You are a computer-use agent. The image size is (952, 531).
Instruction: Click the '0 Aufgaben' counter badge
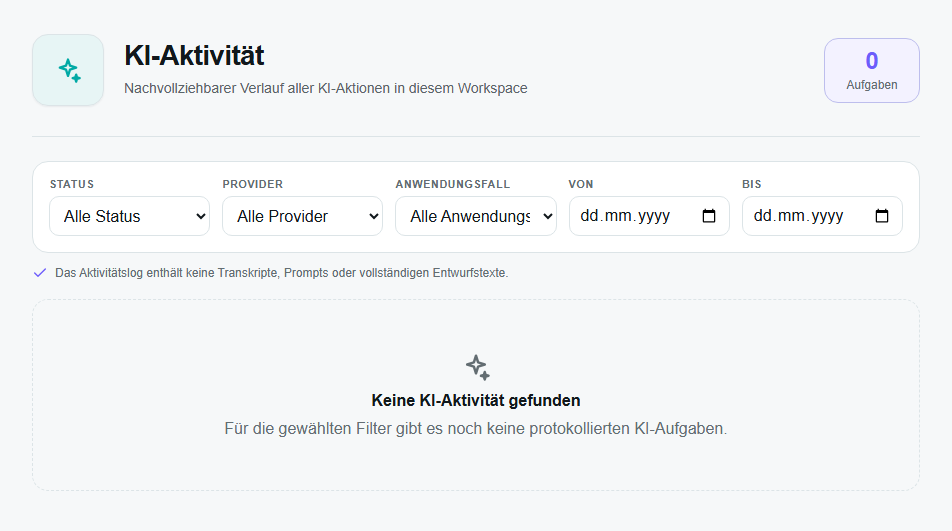pyautogui.click(x=872, y=70)
